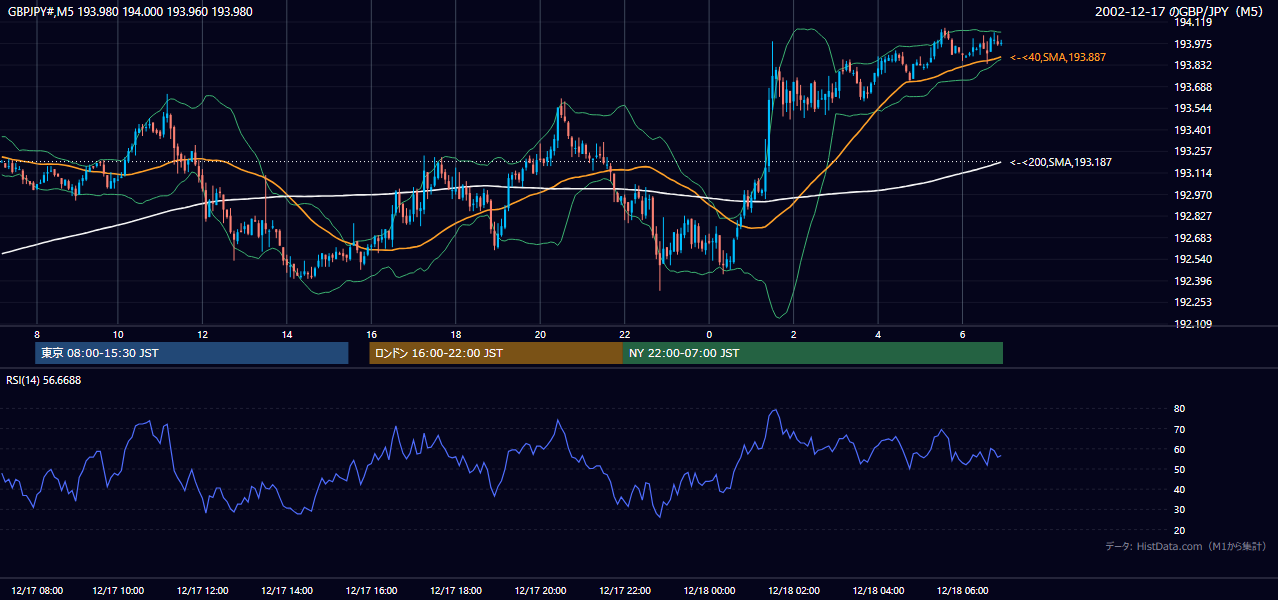The height and width of the screenshot is (600, 1278).
Task: Click hour marker 6 under the price chart
Action: coord(962,334)
